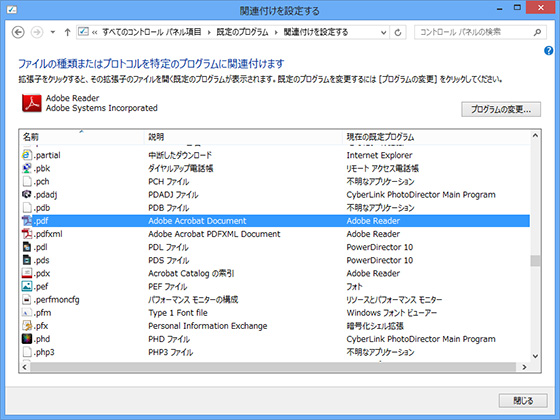Click 関連付けを設定する breadcrumb
Viewport: 560px width, 420px height.
point(316,32)
